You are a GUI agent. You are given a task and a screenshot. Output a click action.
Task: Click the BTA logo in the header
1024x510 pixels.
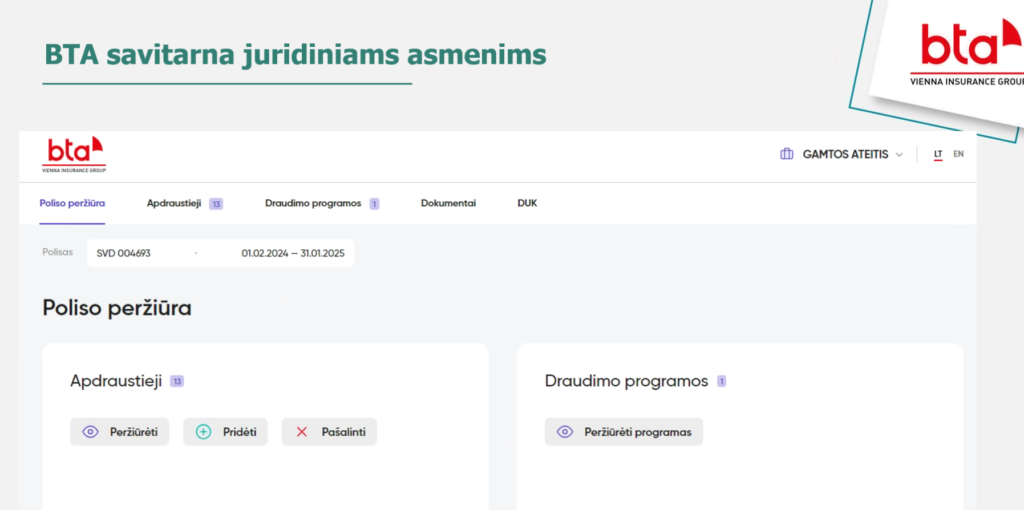click(74, 155)
